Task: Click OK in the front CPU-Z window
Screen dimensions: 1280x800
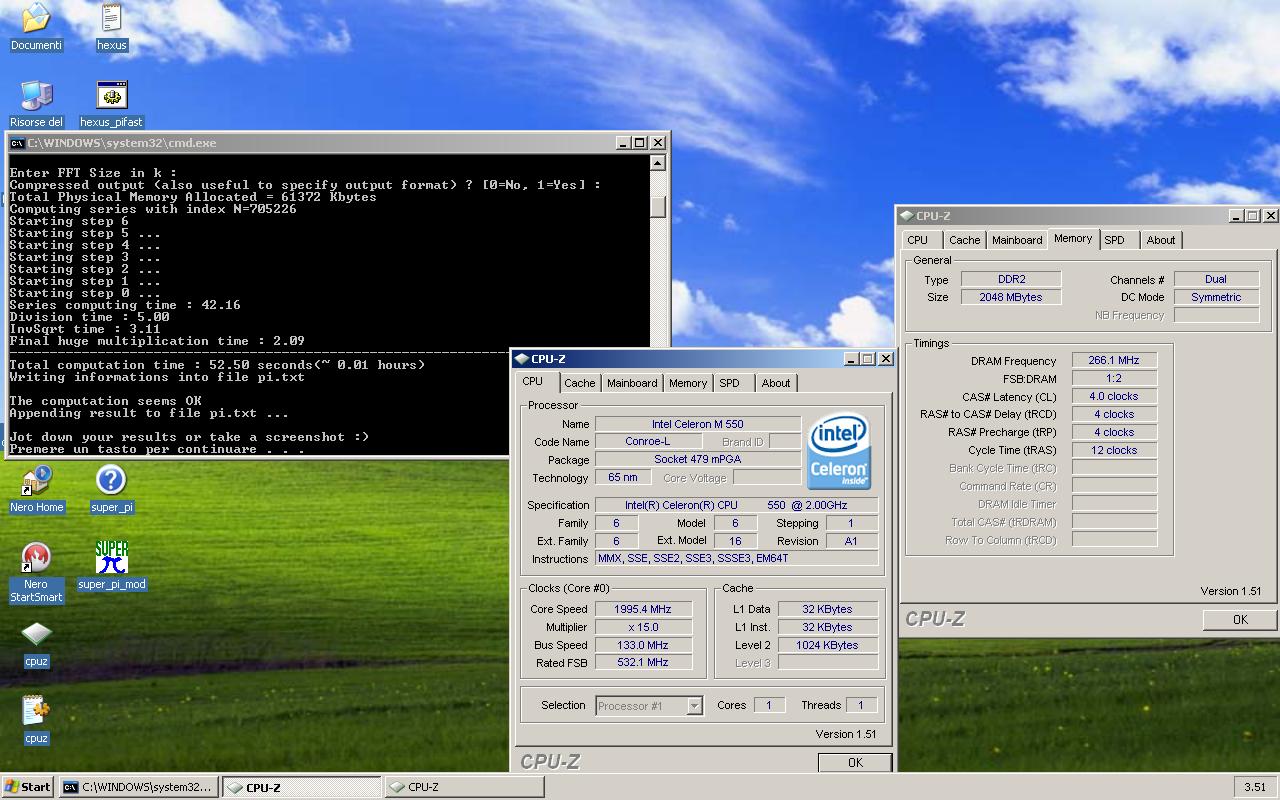Action: click(855, 762)
